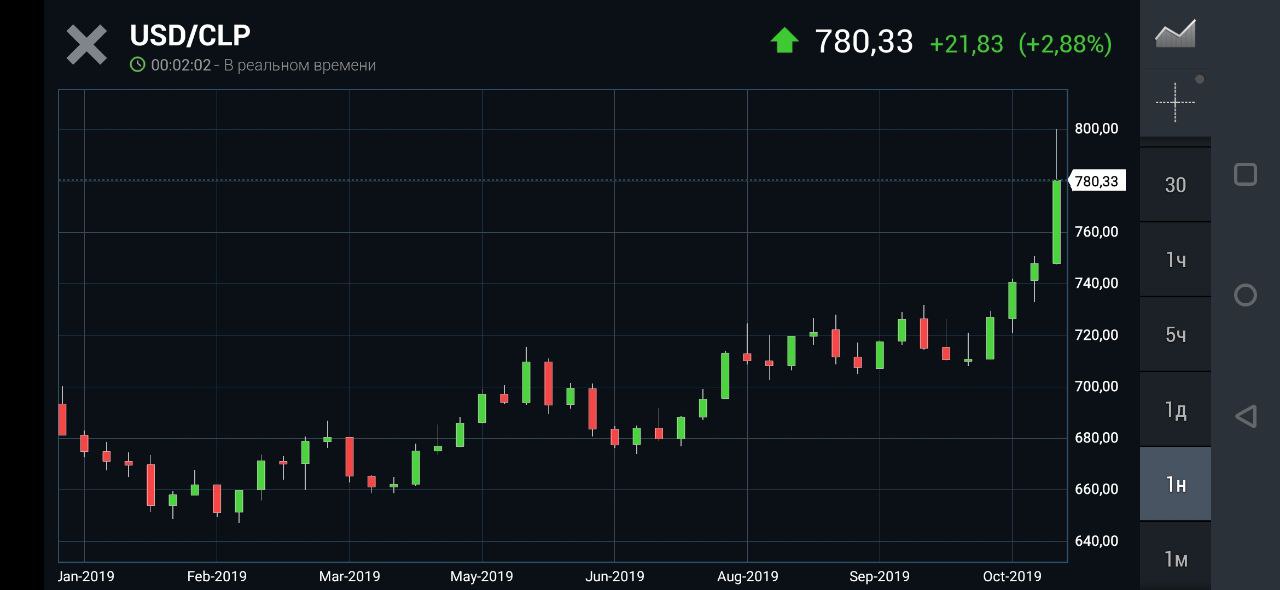The height and width of the screenshot is (590, 1280).
Task: Select the 30 minute timeframe
Action: (x=1175, y=185)
